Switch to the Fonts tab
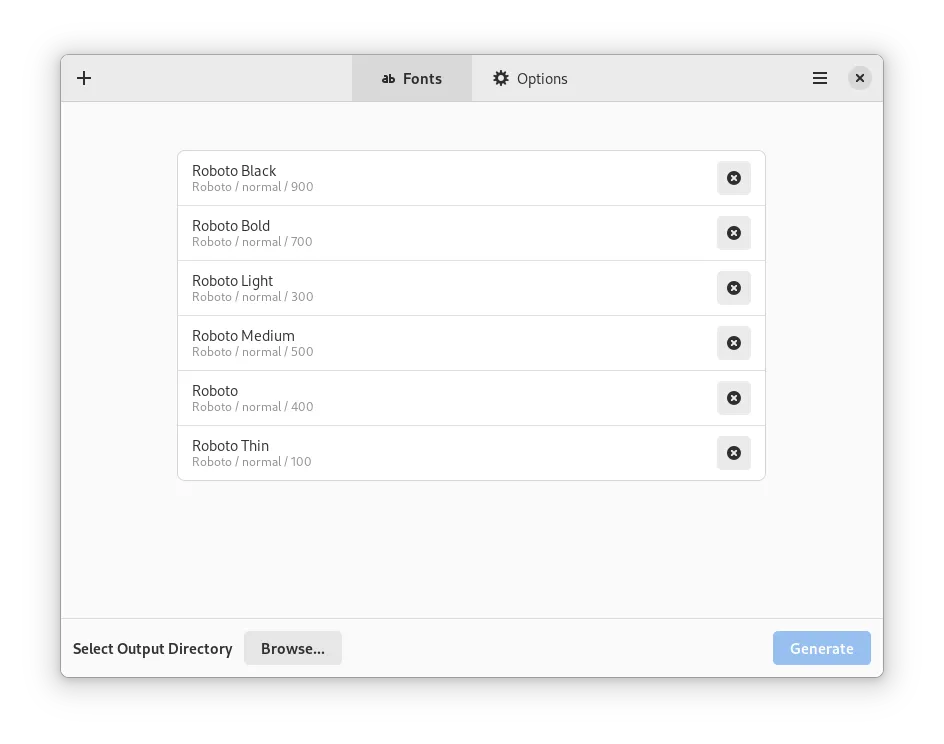 [x=411, y=78]
